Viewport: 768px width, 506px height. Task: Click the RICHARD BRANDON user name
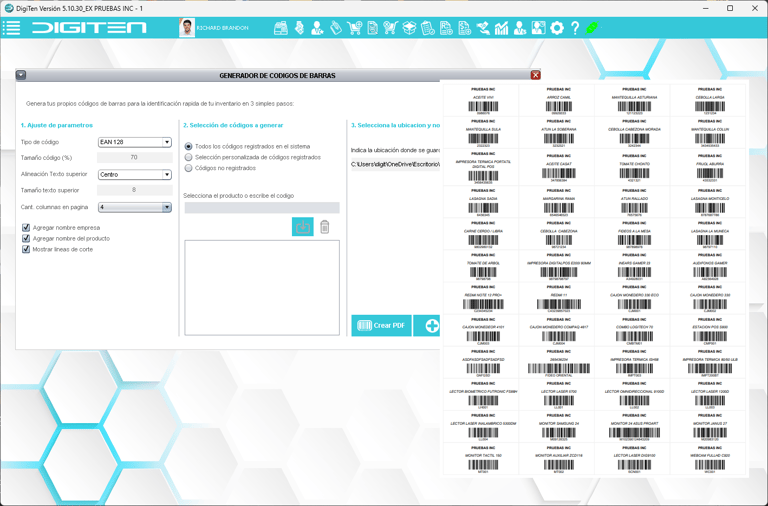(222, 28)
